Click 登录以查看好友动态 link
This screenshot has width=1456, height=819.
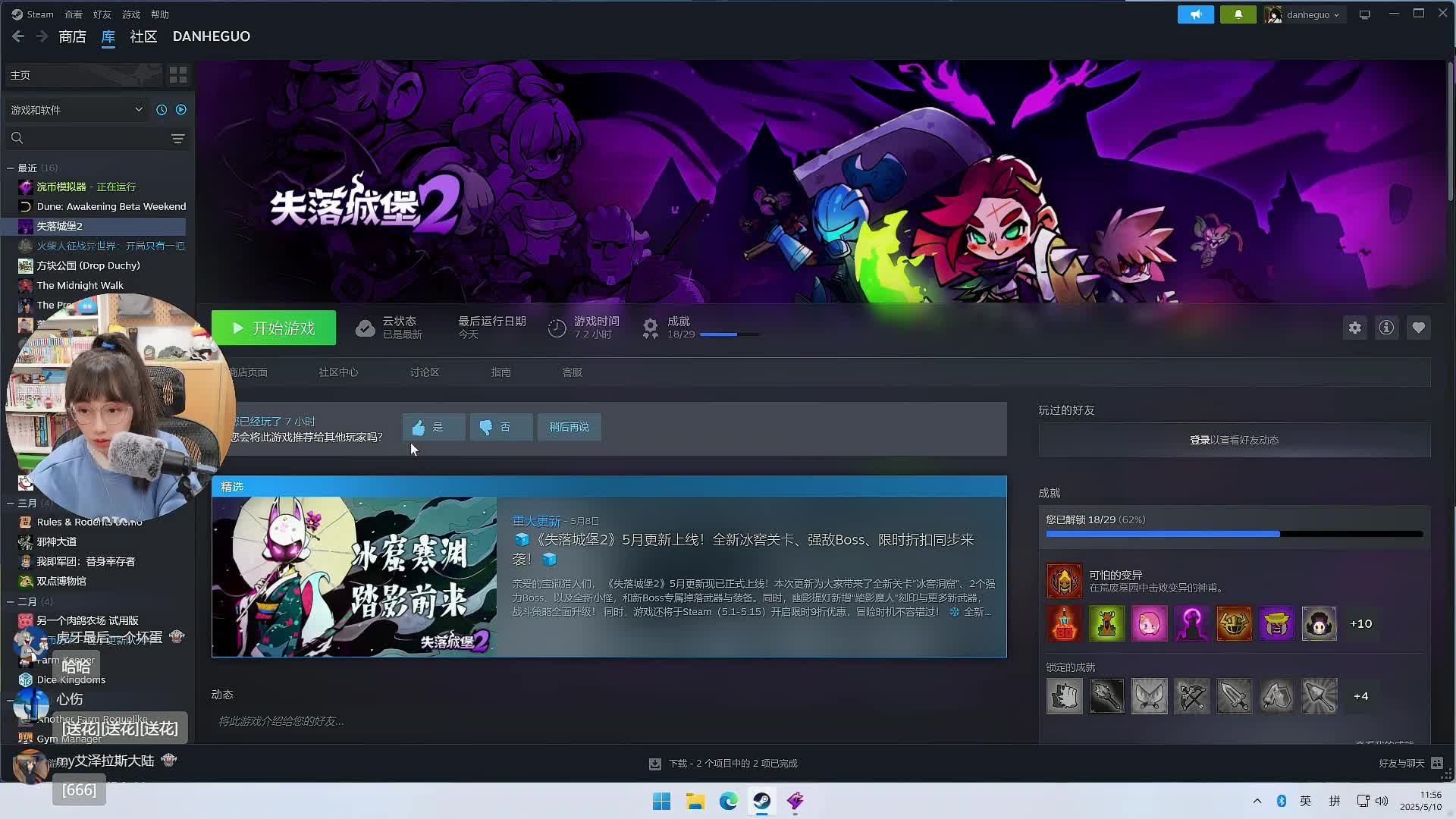click(x=1235, y=440)
